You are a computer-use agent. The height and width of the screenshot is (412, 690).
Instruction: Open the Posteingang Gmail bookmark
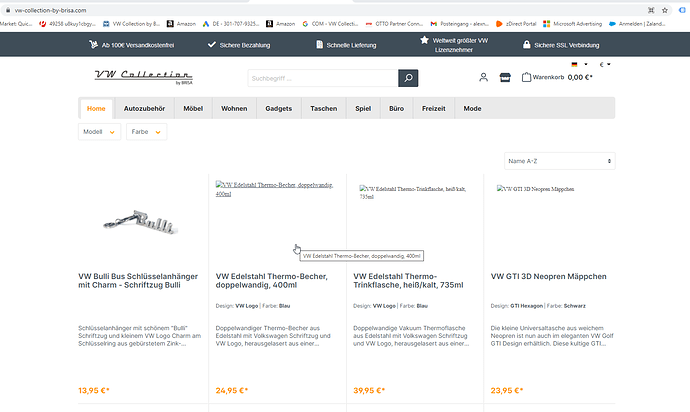click(x=459, y=24)
